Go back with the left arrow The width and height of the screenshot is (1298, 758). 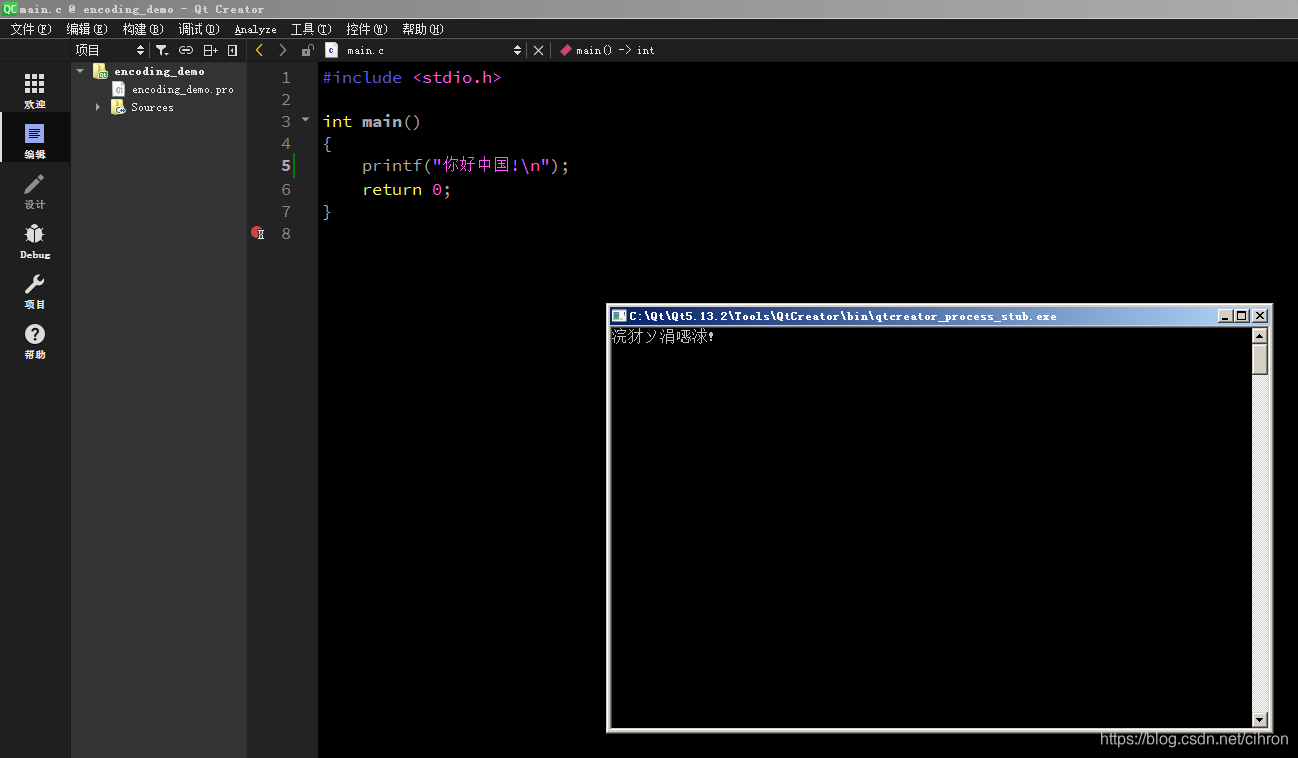(x=260, y=50)
